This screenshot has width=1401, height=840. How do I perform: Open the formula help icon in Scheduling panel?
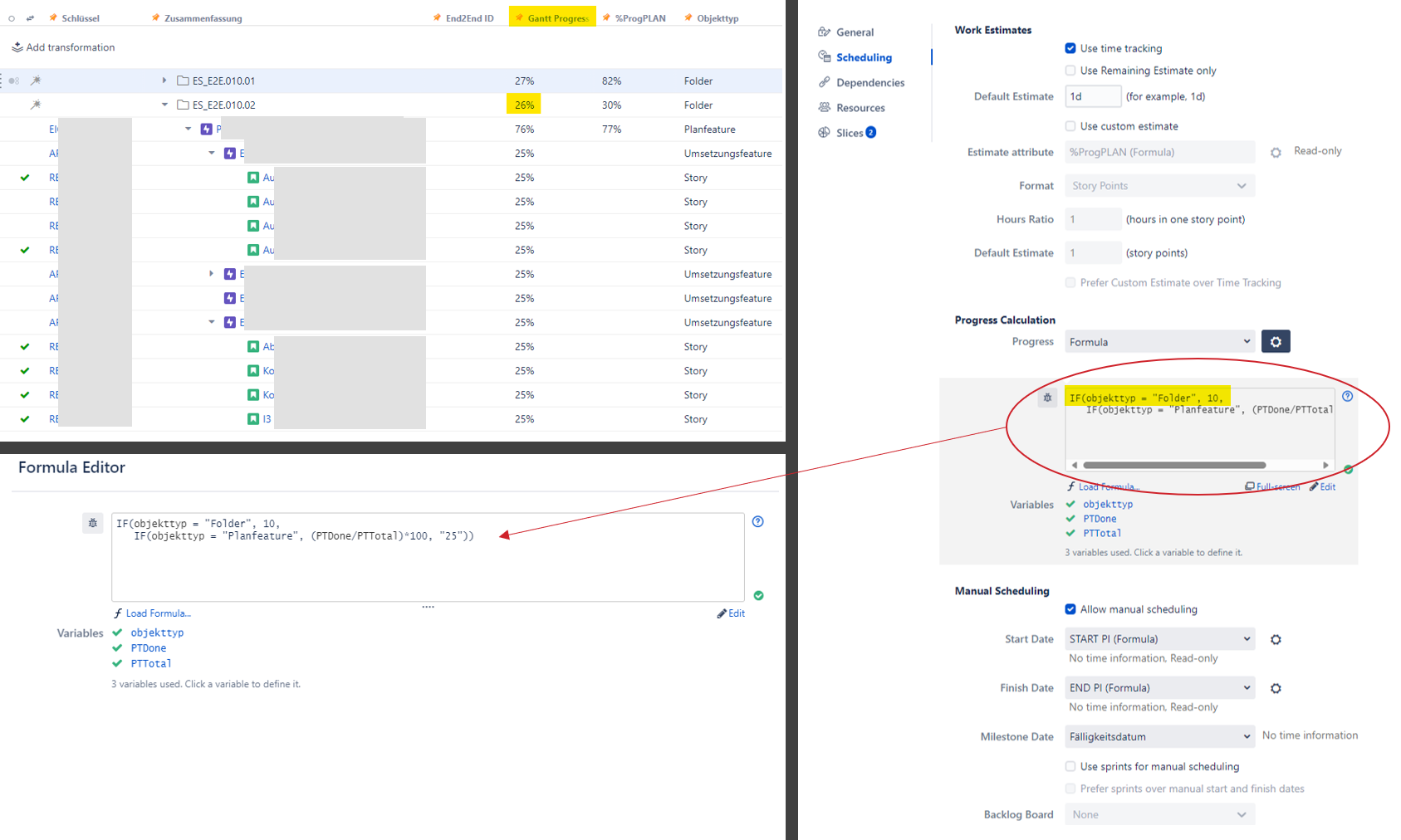coord(1347,396)
